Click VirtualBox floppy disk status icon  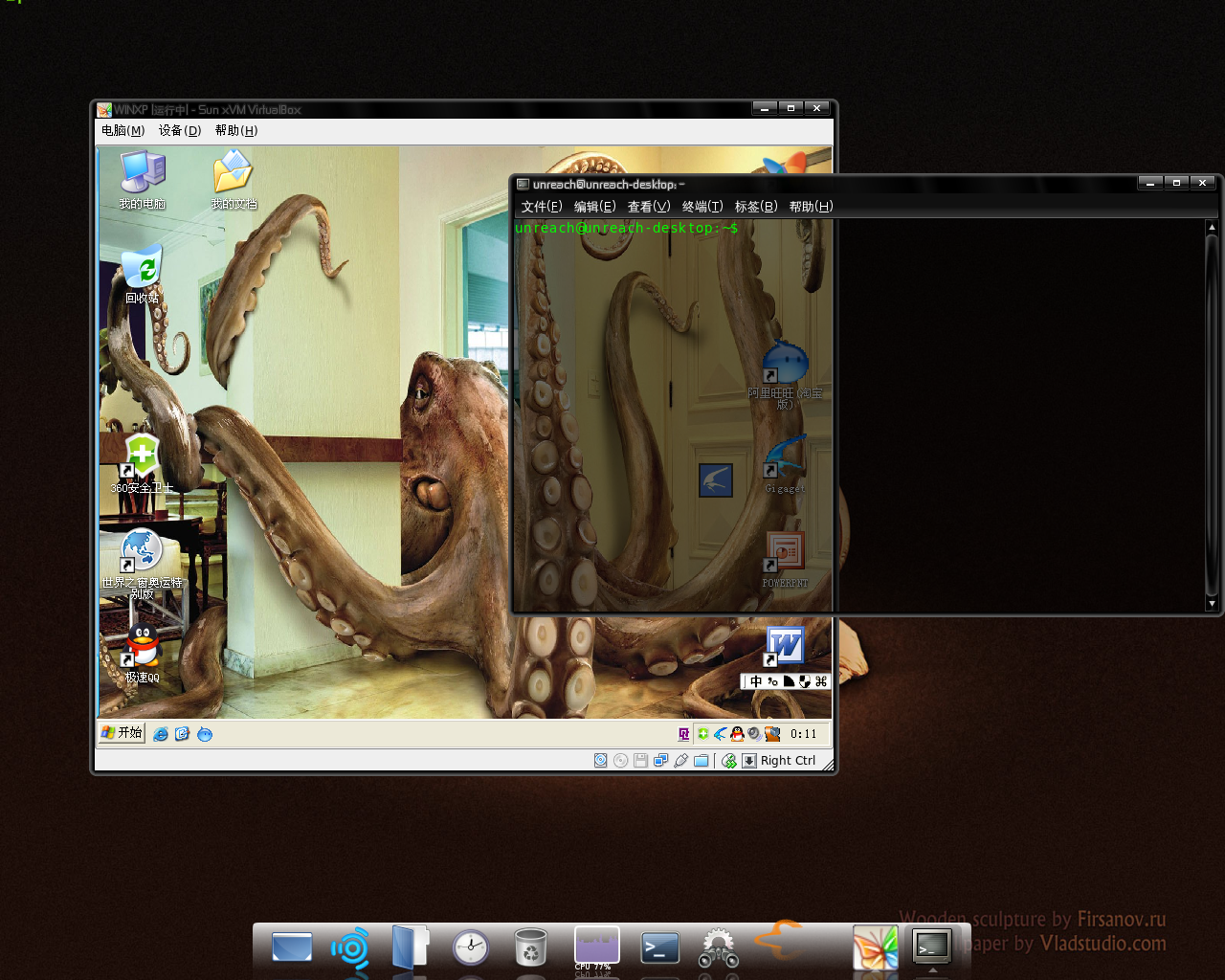tap(640, 761)
